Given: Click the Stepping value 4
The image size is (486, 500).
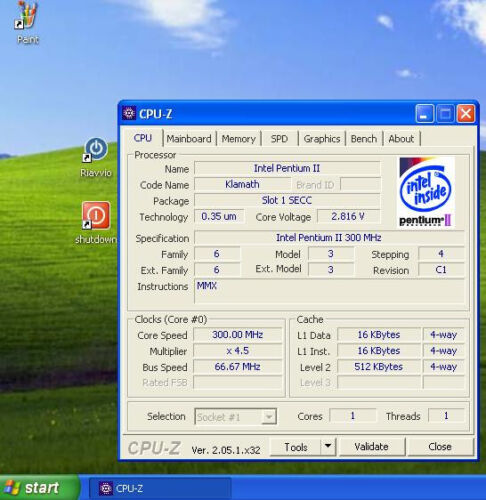Looking at the screenshot, I should coord(441,254).
